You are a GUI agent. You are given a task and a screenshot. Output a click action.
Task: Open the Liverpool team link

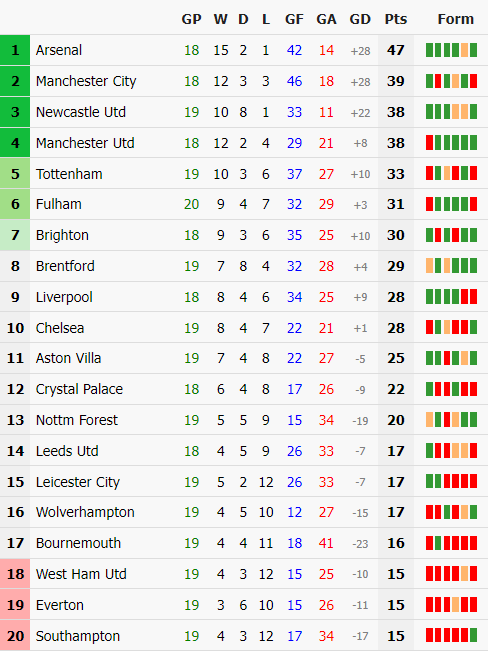(64, 297)
